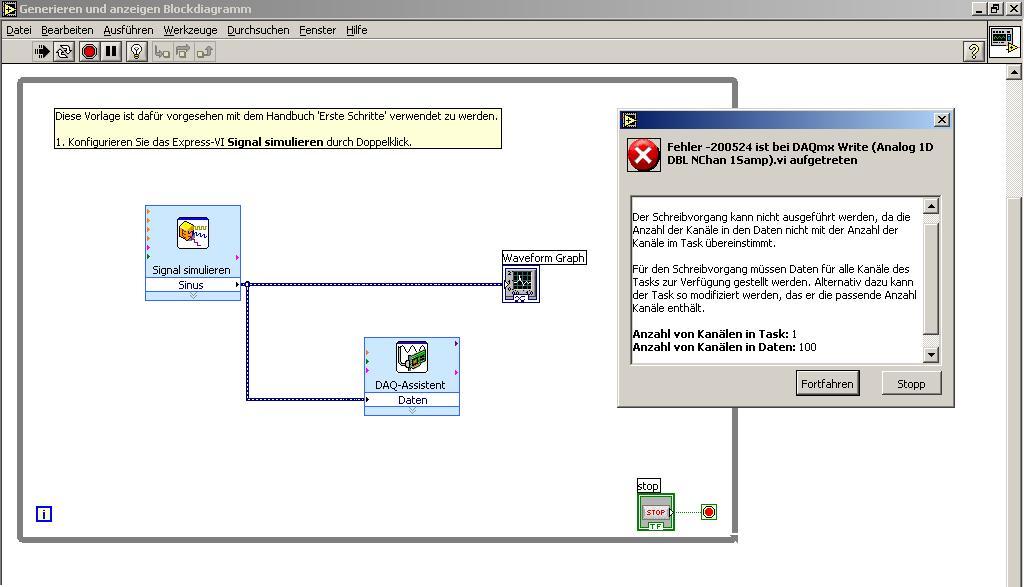Click the red error X icon in dialog
The height and width of the screenshot is (587, 1024).
(643, 155)
